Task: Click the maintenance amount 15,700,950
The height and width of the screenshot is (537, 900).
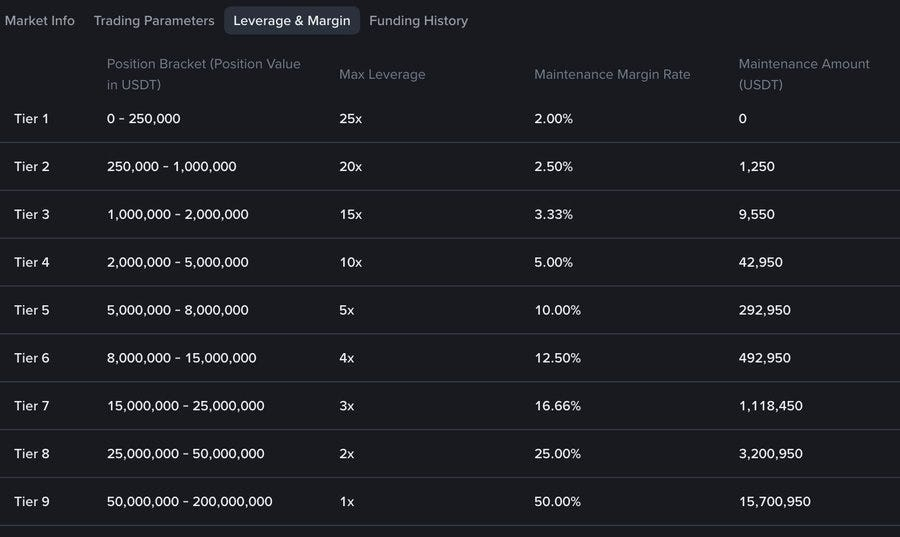Action: 775,502
